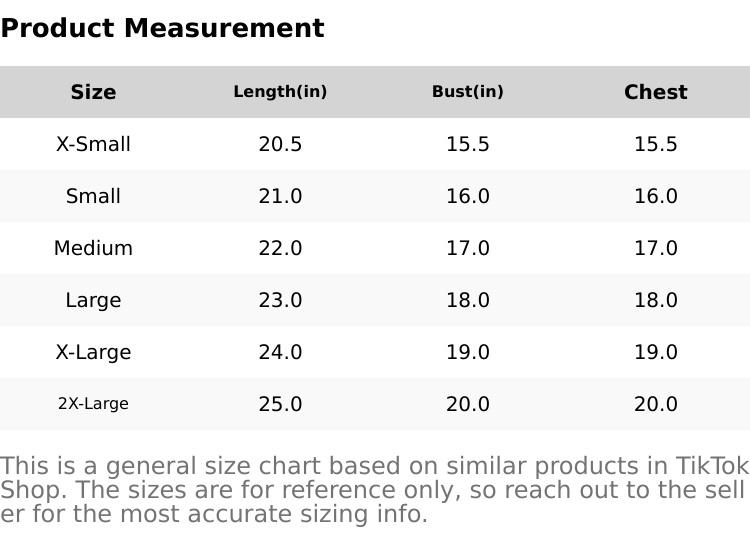
Task: Click the X-Large size row label
Action: point(93,352)
